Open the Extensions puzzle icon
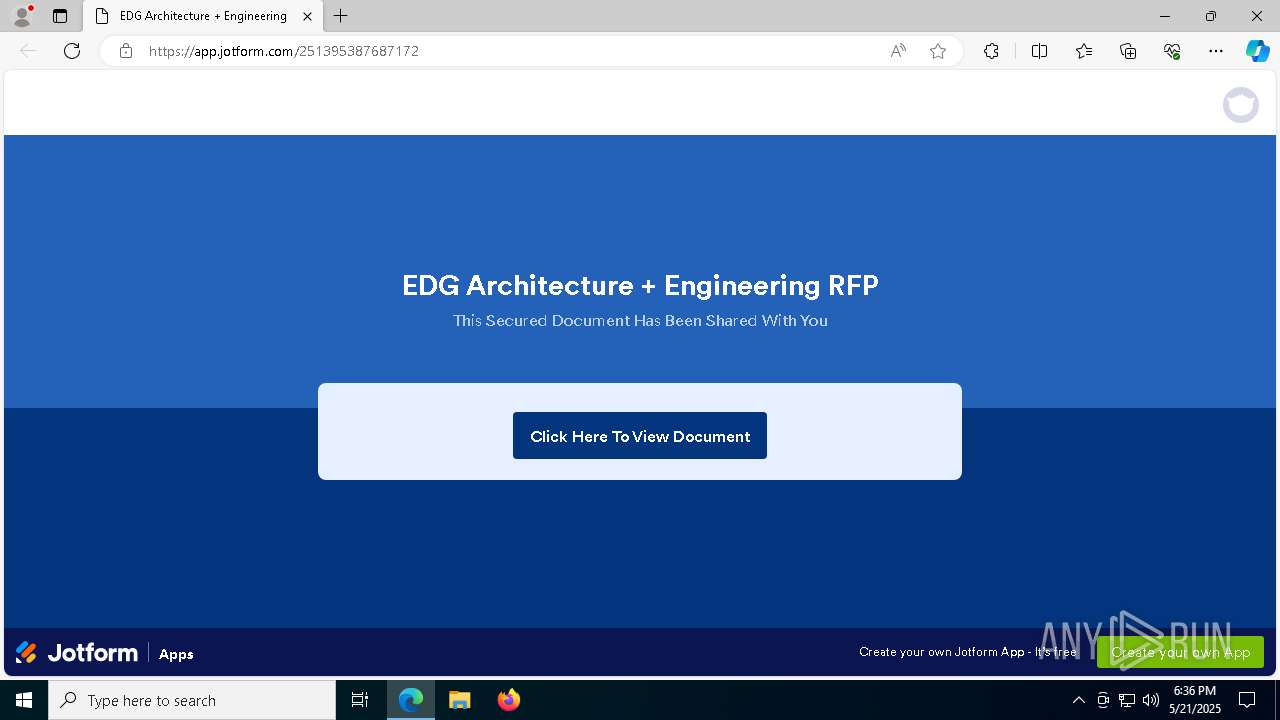The width and height of the screenshot is (1280, 720). tap(991, 51)
